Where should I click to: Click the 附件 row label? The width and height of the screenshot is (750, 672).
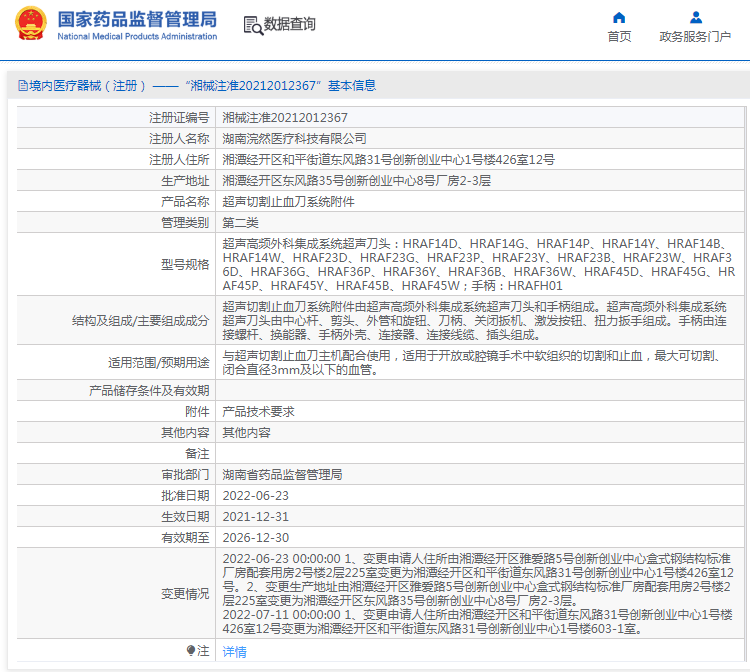pyautogui.click(x=197, y=411)
